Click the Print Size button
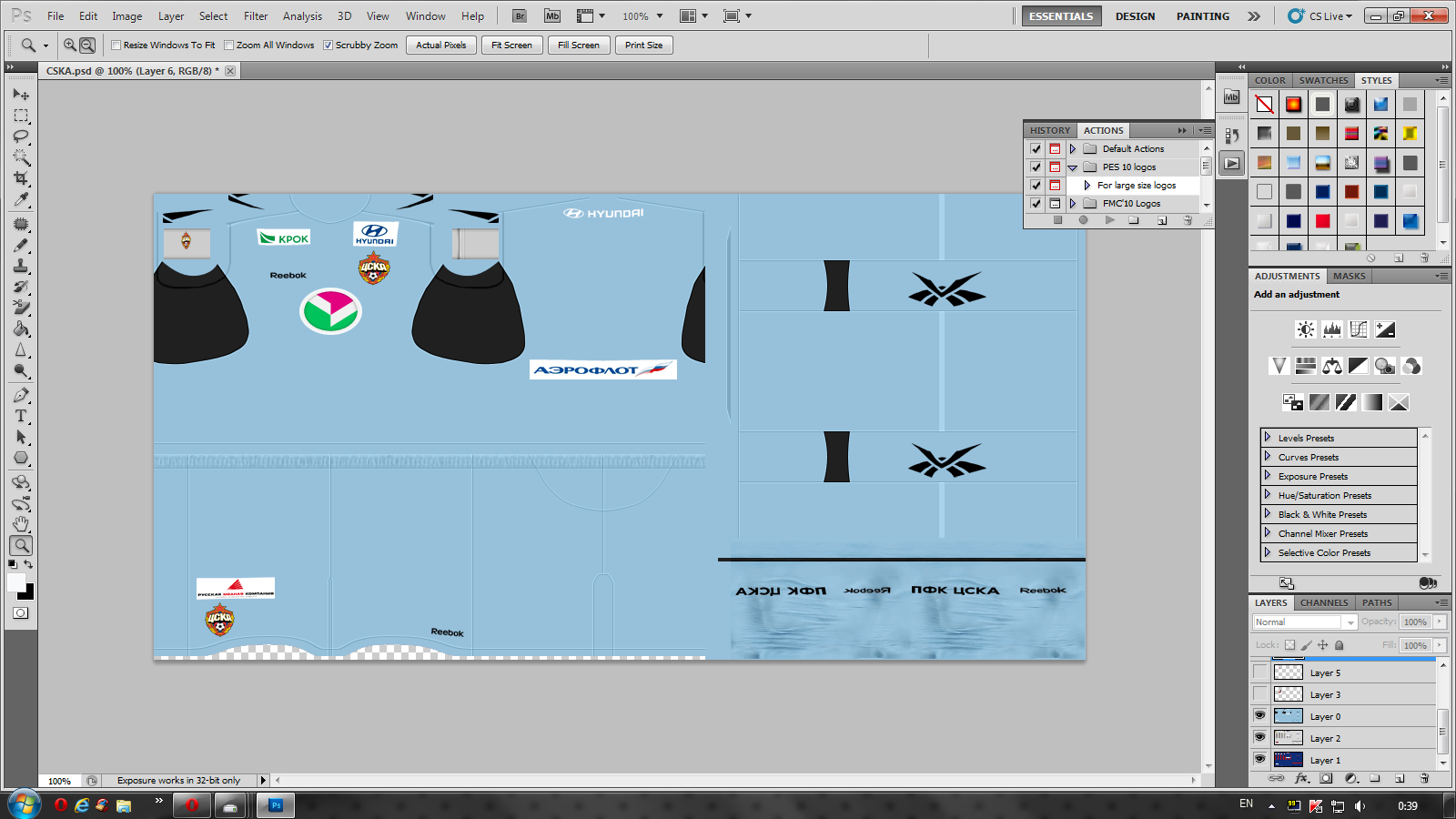The image size is (1456, 819). pos(643,45)
